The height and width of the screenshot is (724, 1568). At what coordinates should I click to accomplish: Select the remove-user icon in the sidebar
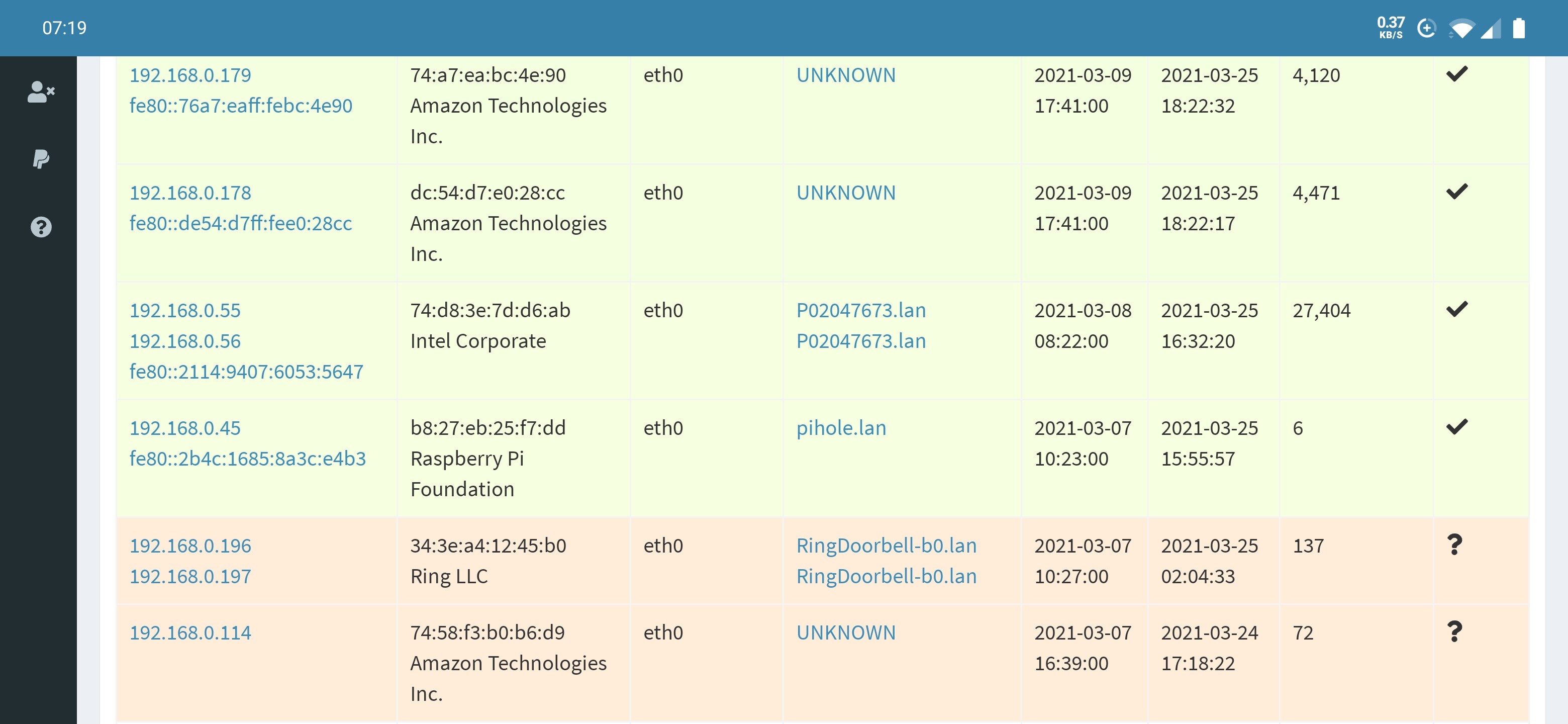point(40,92)
